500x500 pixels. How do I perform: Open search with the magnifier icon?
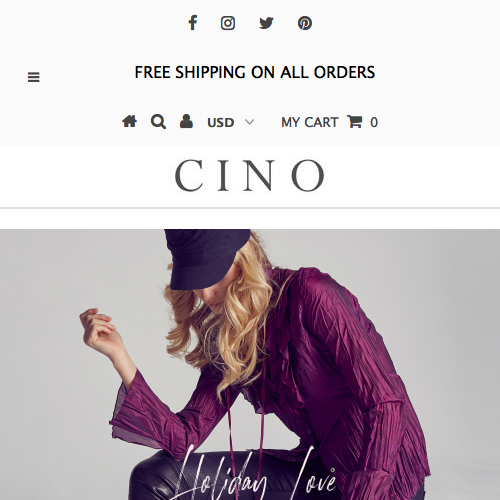[x=158, y=122]
